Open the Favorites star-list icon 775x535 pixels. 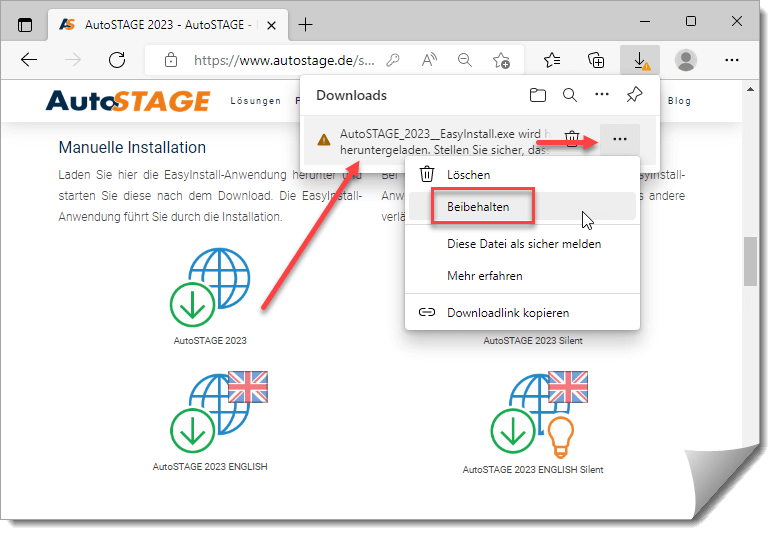(x=552, y=60)
